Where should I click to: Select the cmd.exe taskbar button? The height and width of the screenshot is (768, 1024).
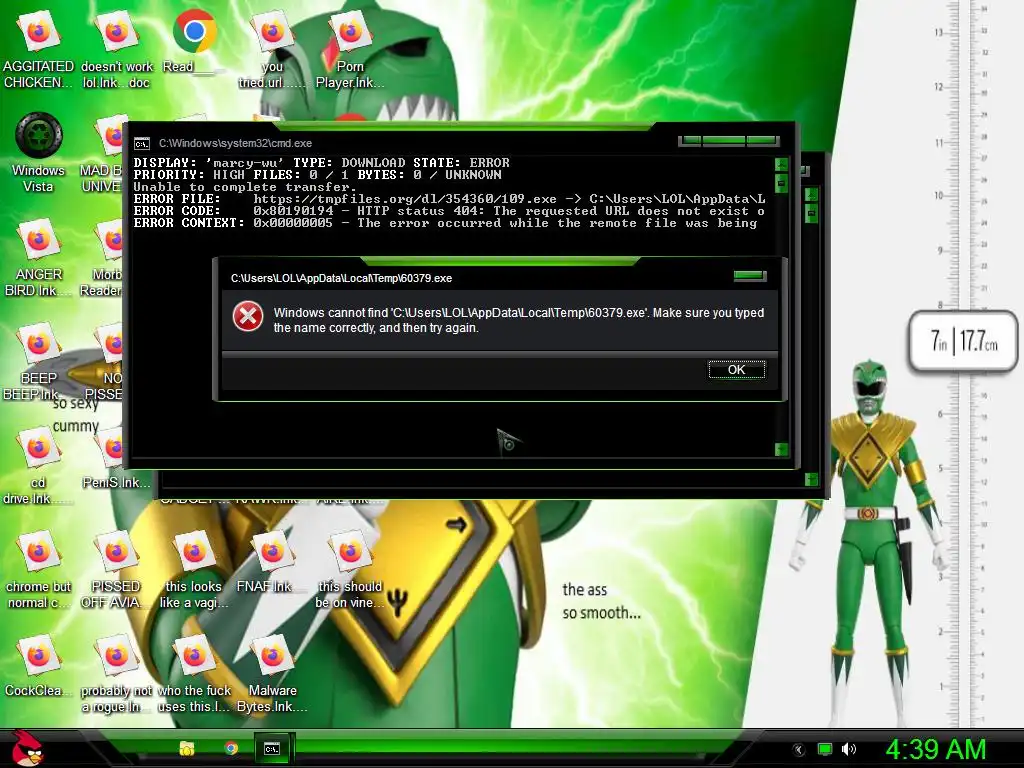[x=272, y=748]
